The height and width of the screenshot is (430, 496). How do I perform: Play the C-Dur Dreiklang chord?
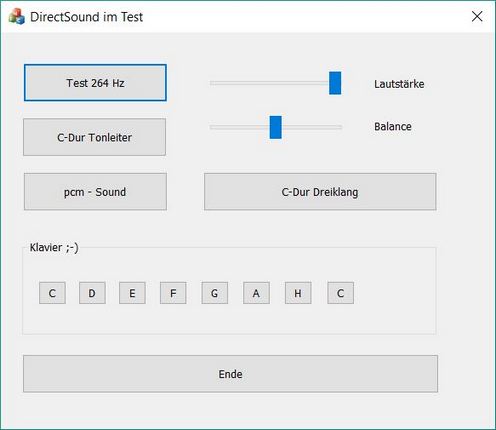tap(320, 192)
